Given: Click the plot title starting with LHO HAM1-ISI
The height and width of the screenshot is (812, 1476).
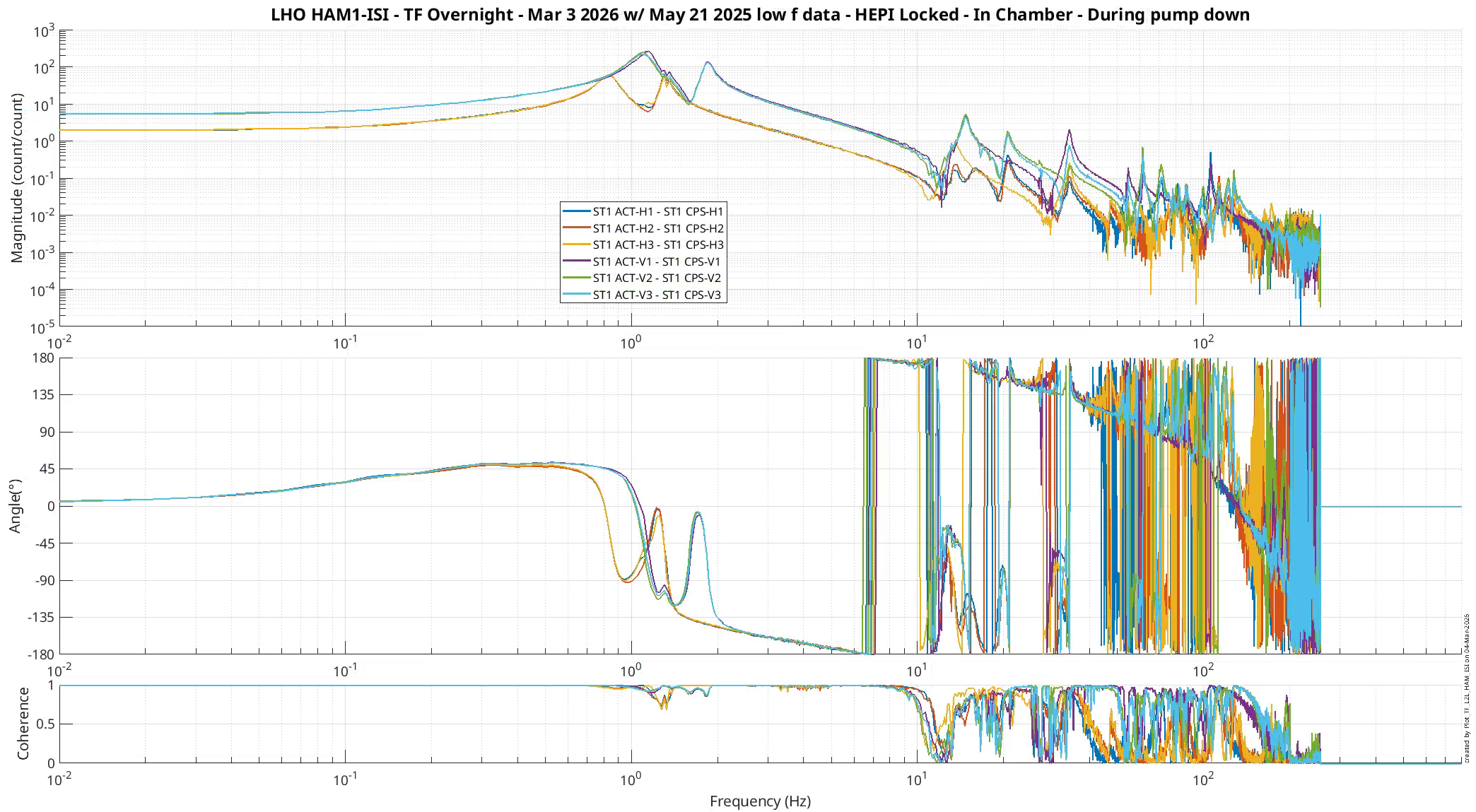Looking at the screenshot, I should pyautogui.click(x=760, y=15).
